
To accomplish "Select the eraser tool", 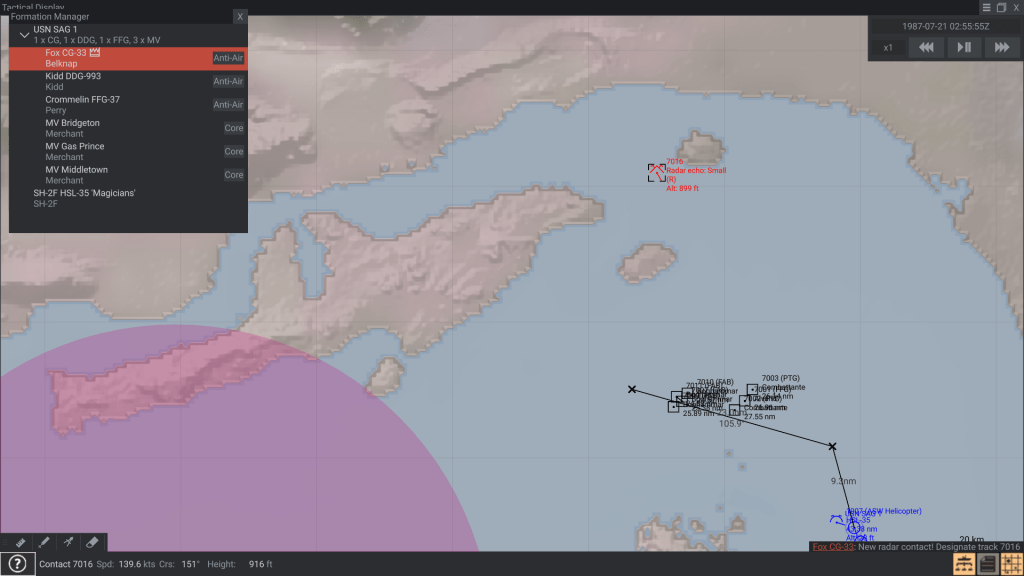I will 92,542.
